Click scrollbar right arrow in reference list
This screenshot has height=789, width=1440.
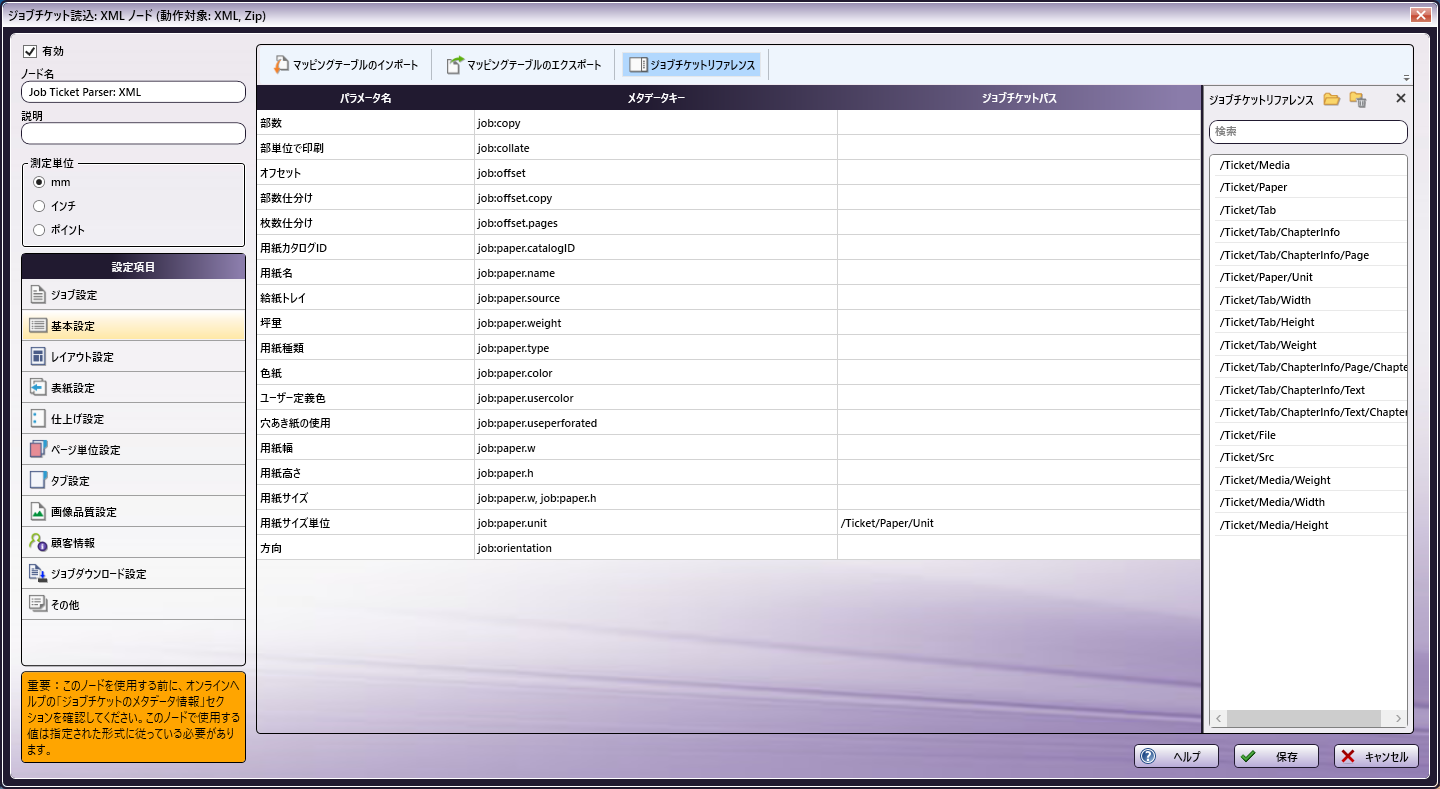click(x=1398, y=719)
